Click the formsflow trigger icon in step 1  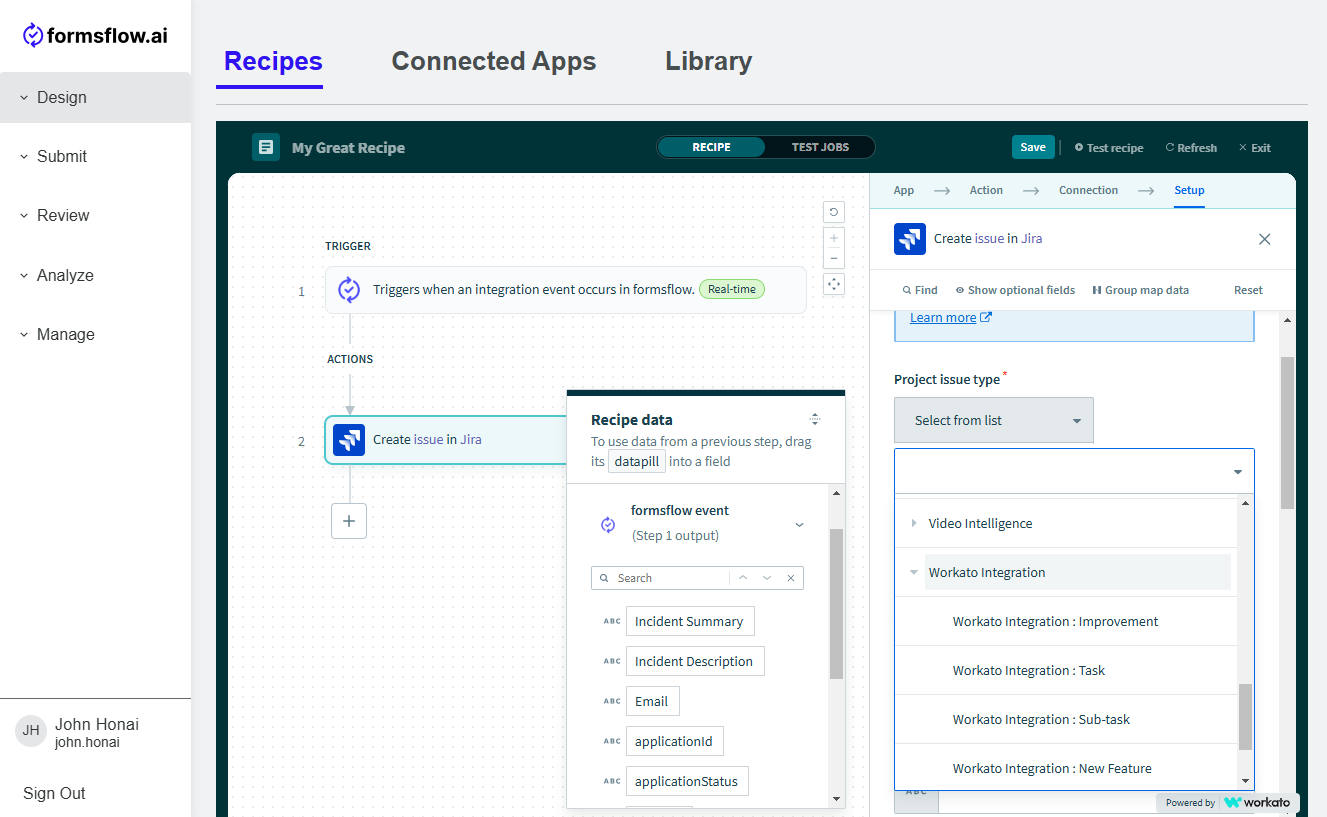(x=349, y=290)
